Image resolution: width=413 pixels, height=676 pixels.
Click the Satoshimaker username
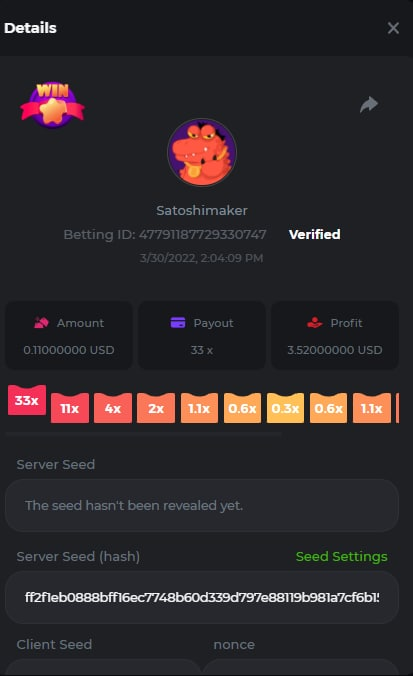coord(202,210)
